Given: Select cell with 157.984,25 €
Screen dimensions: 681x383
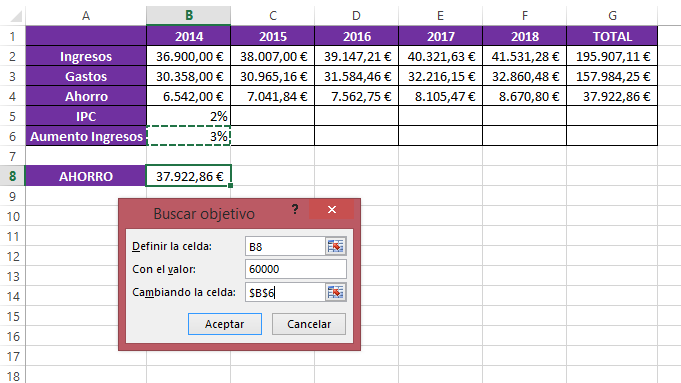Looking at the screenshot, I should coord(612,76).
